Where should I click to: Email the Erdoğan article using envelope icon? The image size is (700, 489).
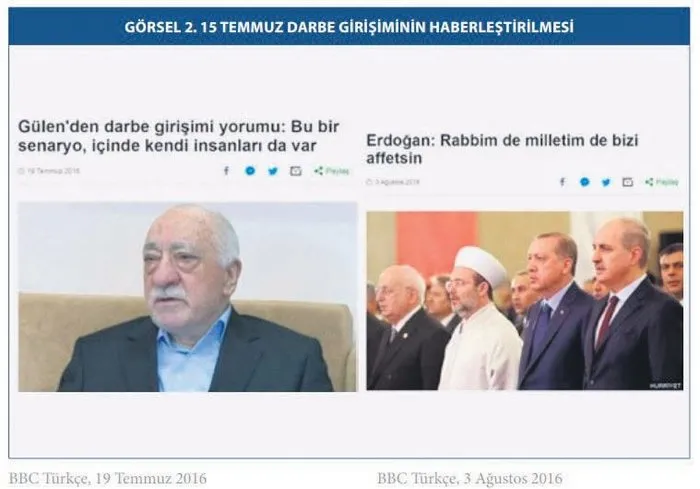pos(628,182)
